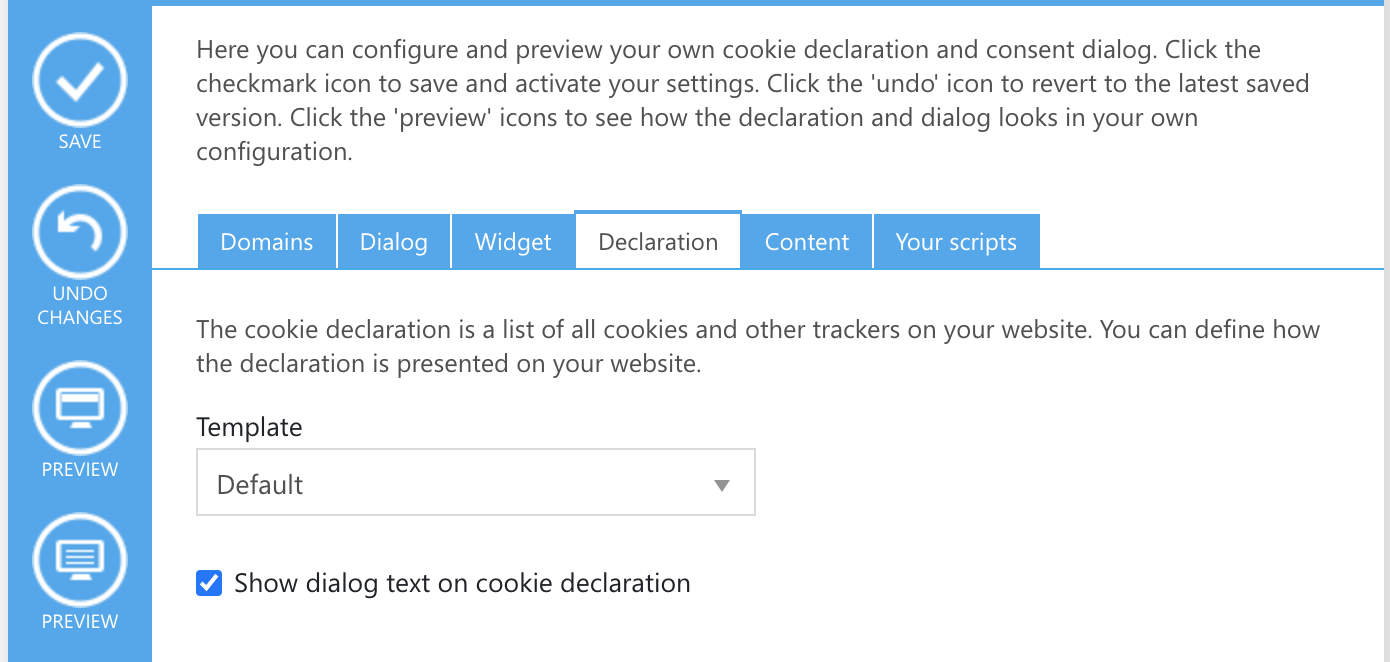Click the upper PREVIEW text label
The height and width of the screenshot is (662, 1390).
(x=80, y=469)
